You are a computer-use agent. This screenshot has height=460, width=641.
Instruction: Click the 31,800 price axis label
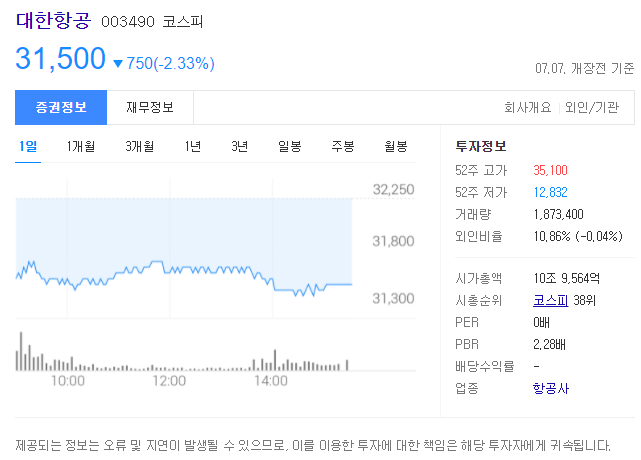pos(393,241)
